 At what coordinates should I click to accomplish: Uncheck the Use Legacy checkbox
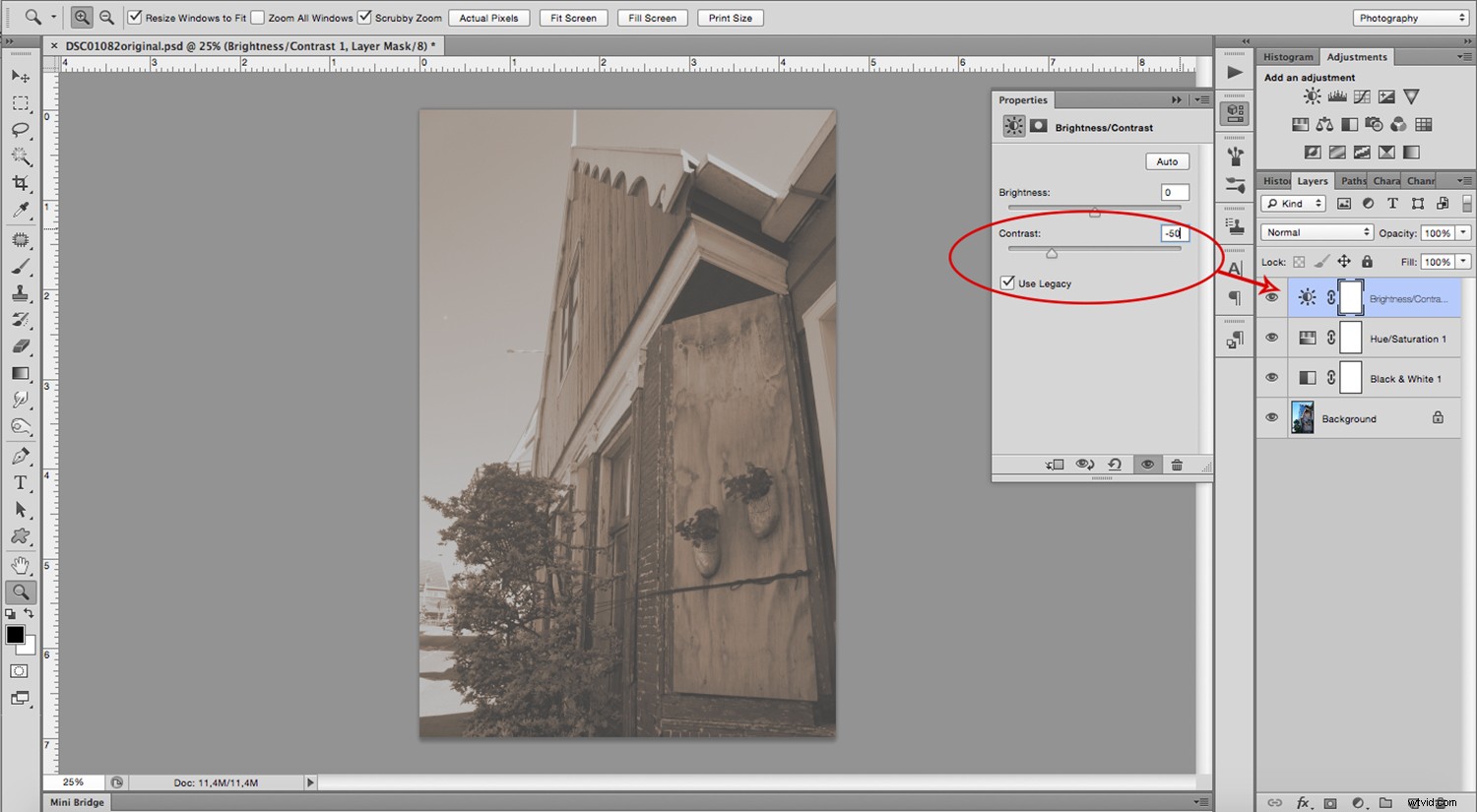(1007, 282)
